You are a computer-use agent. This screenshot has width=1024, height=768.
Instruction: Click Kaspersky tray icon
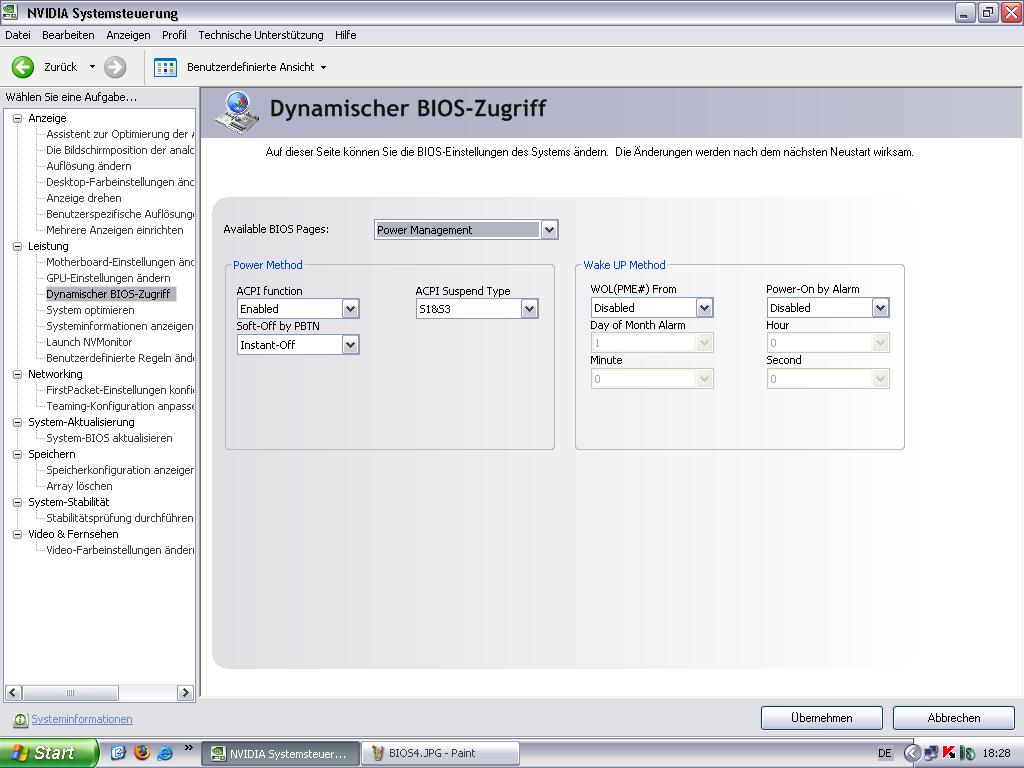949,753
